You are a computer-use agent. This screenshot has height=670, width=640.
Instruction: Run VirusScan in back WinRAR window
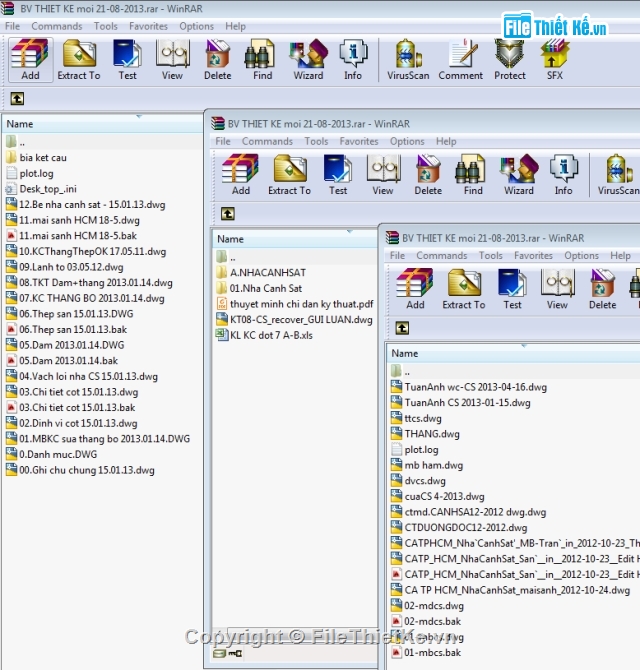click(x=408, y=59)
